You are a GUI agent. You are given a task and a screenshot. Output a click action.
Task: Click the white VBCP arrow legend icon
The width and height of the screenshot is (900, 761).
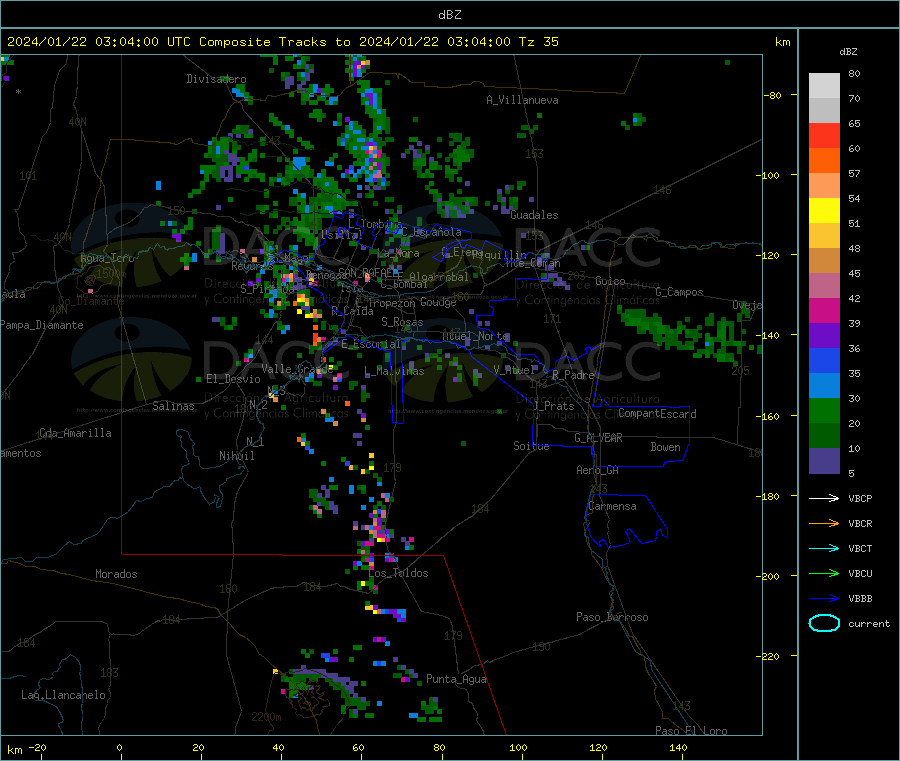[x=824, y=498]
